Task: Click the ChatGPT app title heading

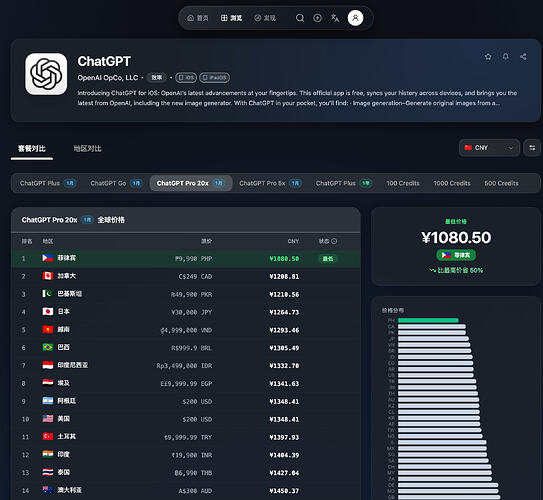Action: [104, 61]
